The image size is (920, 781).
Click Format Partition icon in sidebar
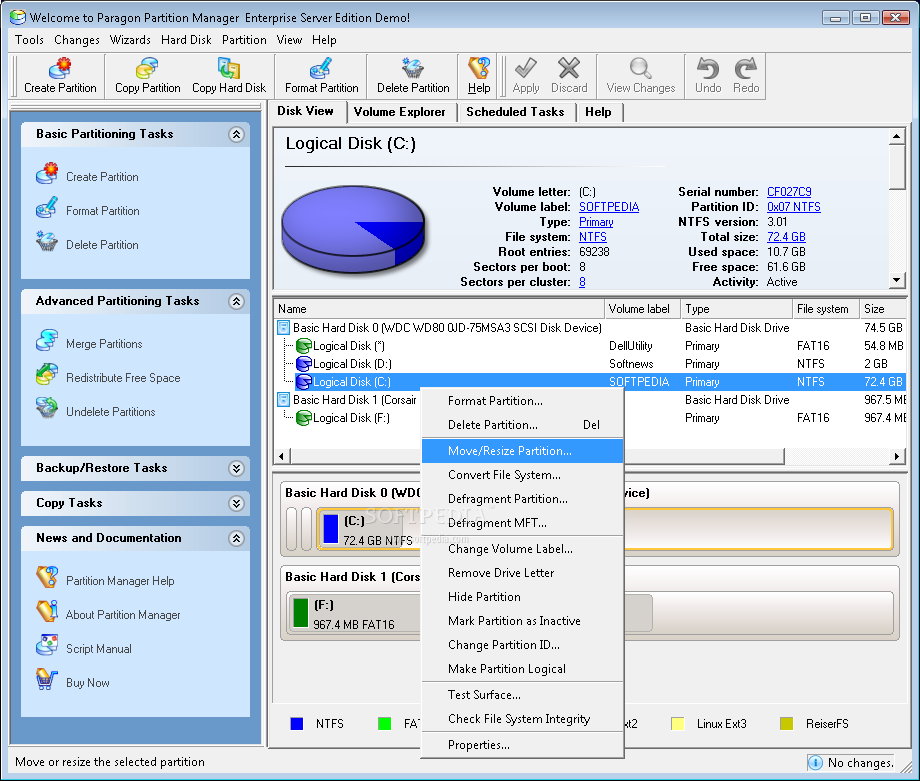pos(47,208)
